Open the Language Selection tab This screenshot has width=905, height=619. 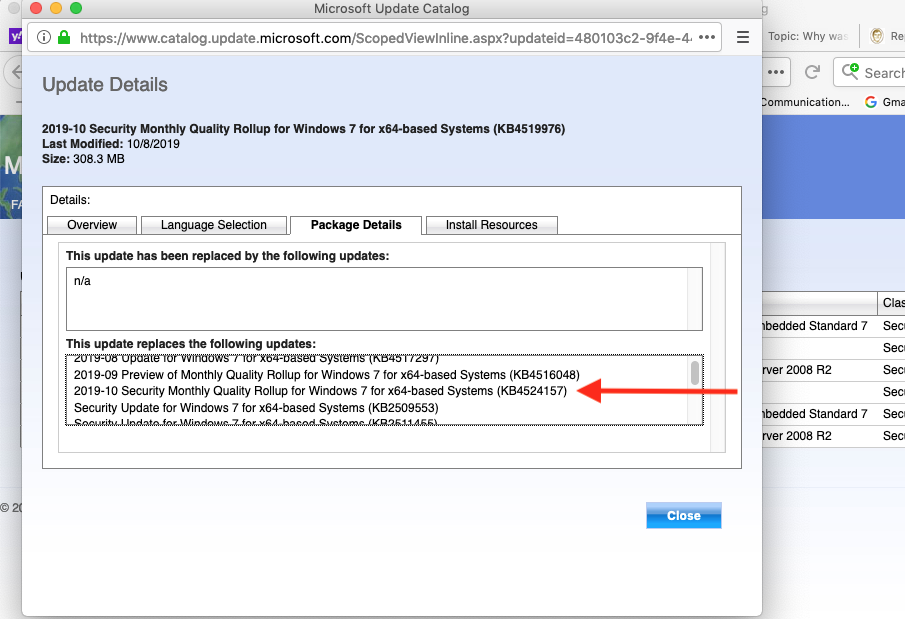(214, 225)
